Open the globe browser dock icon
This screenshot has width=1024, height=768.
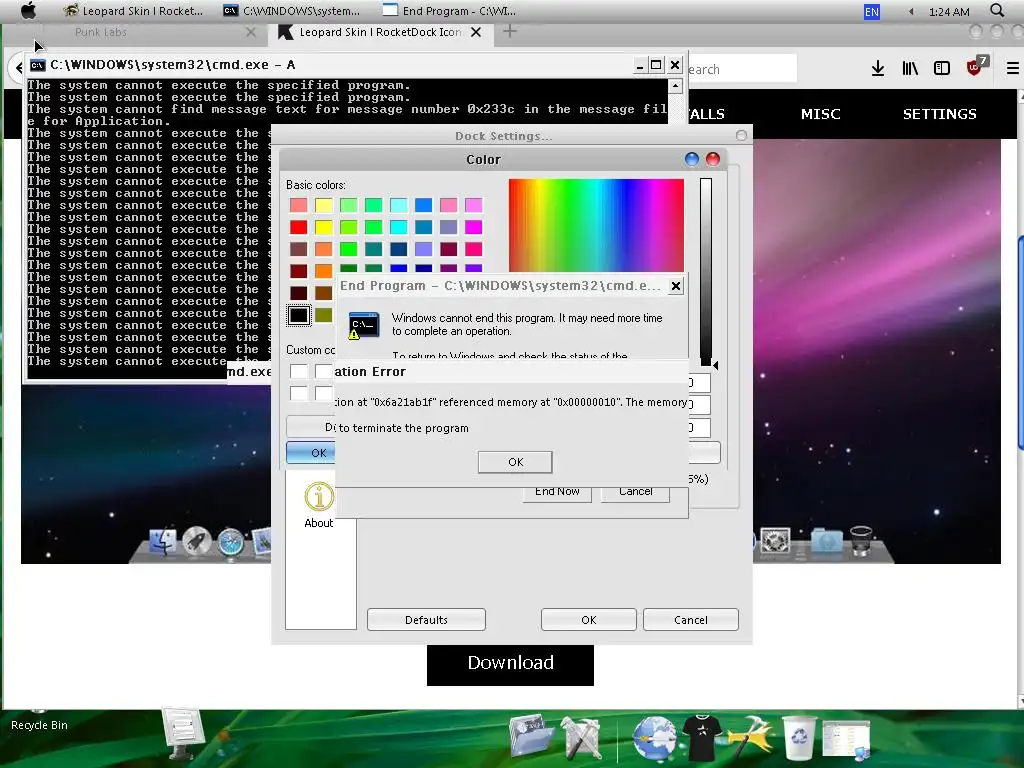(x=653, y=739)
